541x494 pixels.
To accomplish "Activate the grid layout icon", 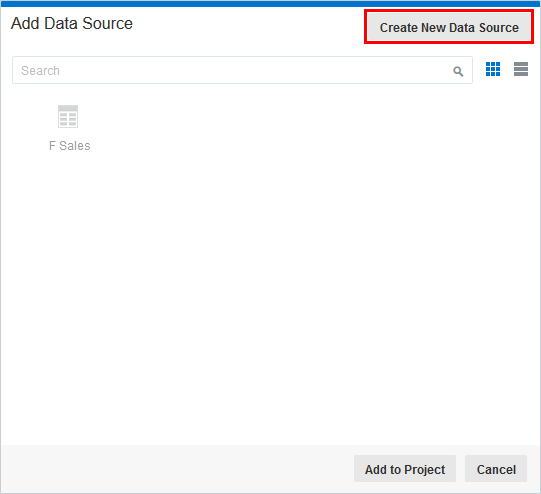I will 493,69.
